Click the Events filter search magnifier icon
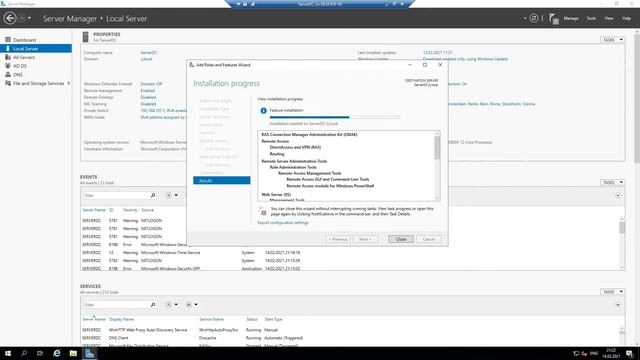 pos(153,196)
